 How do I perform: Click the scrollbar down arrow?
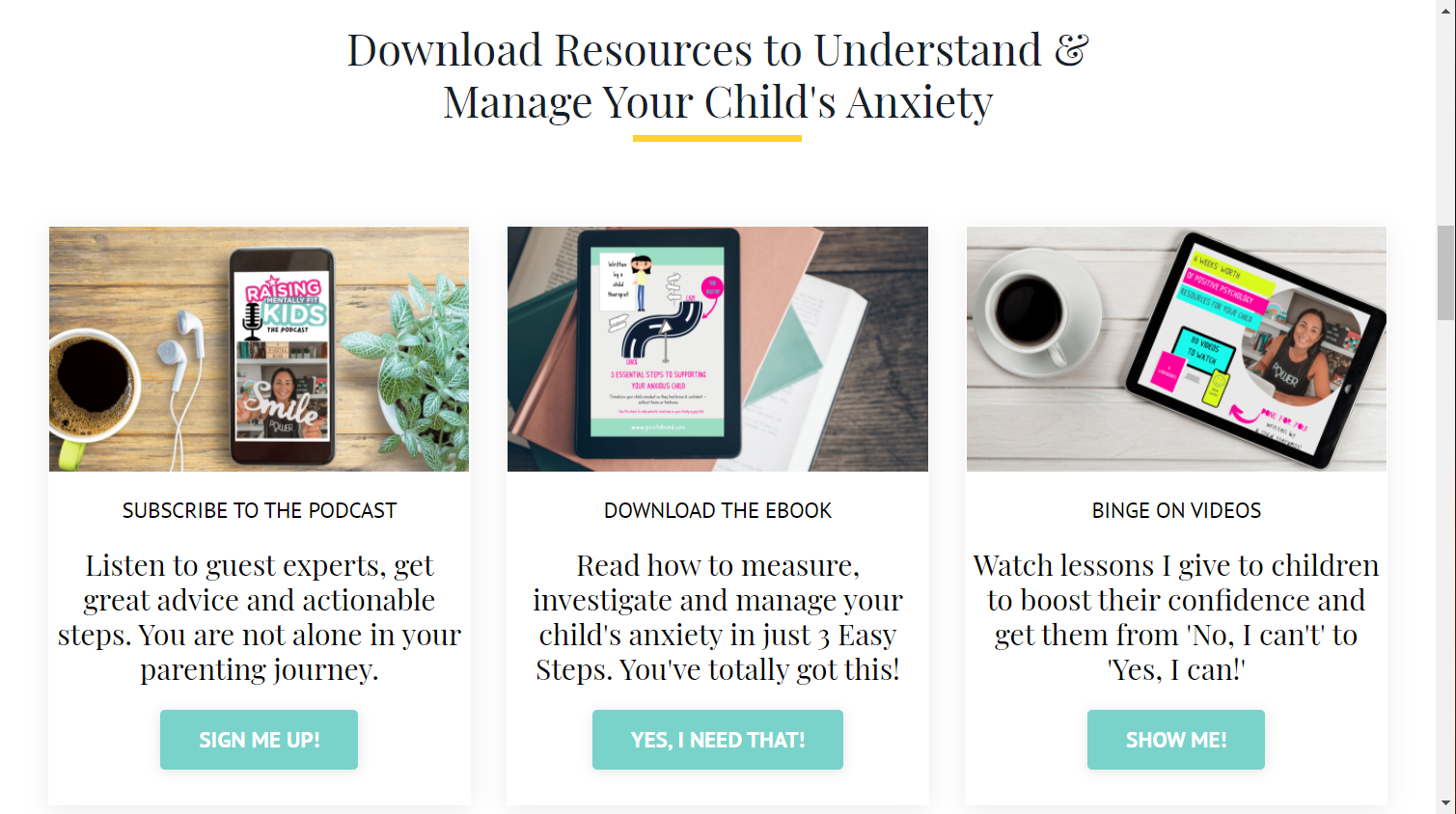[1445, 804]
